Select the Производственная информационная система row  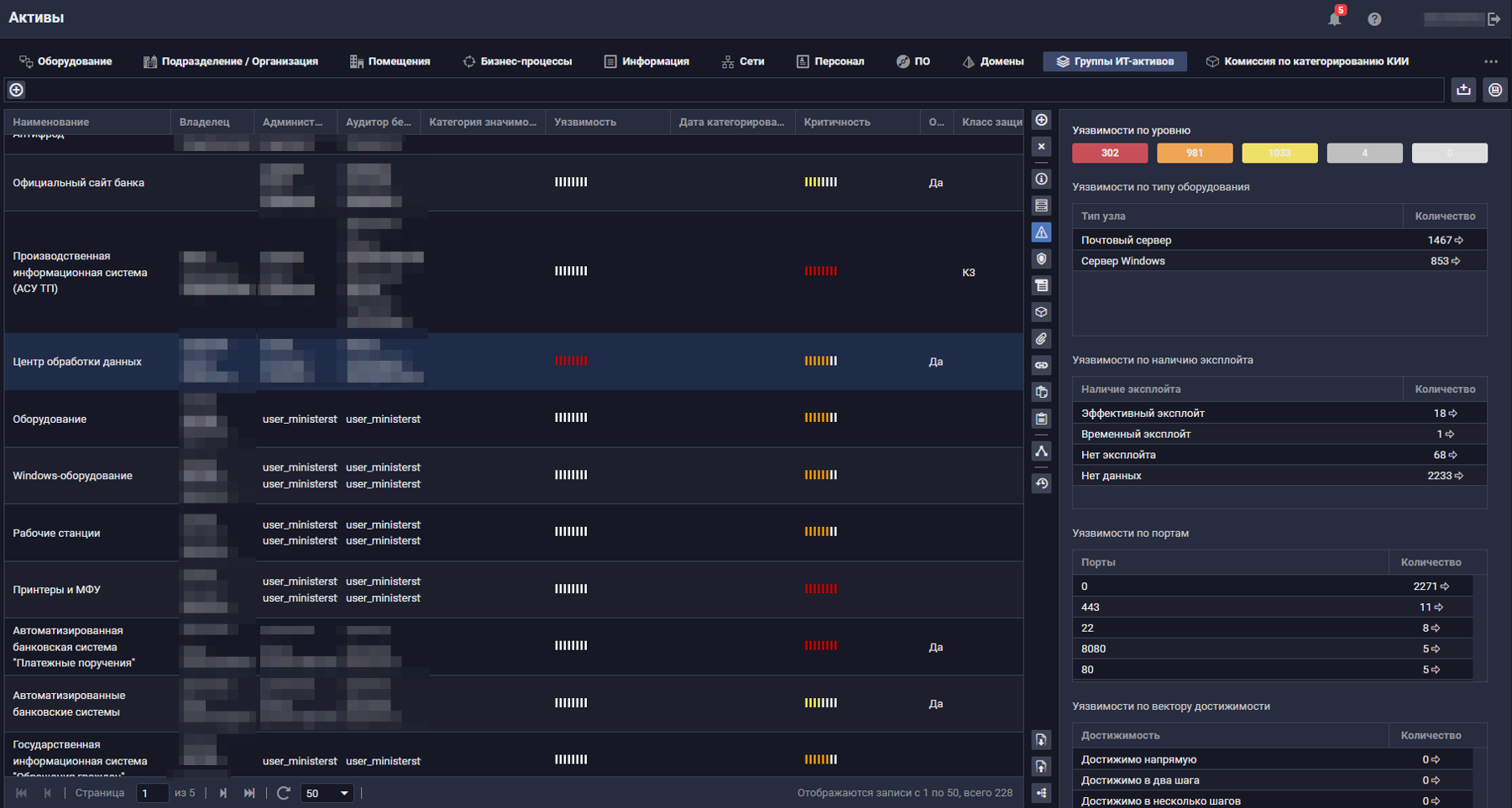80,272
